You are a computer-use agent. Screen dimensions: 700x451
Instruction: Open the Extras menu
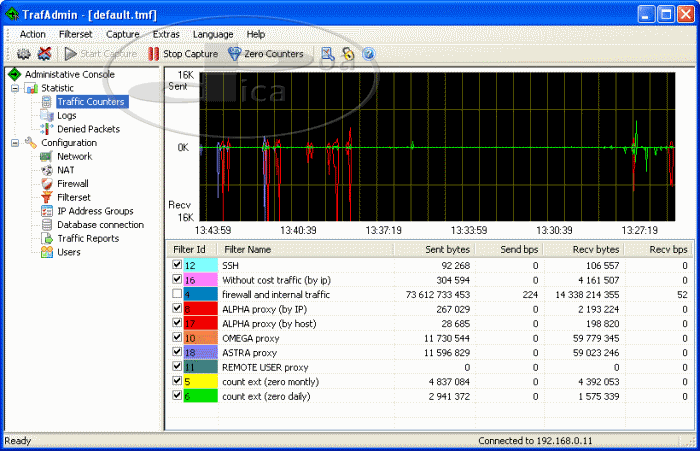tap(167, 34)
